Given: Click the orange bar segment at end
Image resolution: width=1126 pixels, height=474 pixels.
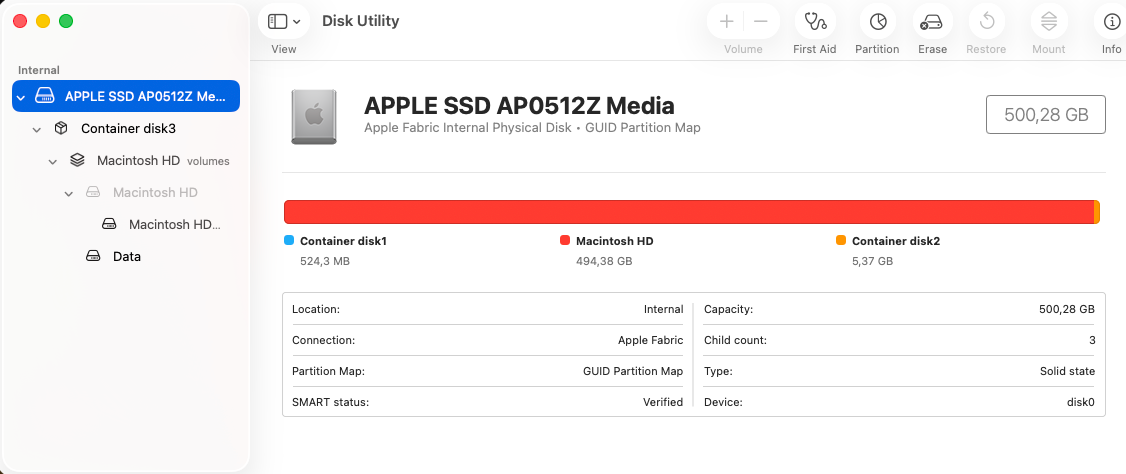Looking at the screenshot, I should pos(1097,212).
